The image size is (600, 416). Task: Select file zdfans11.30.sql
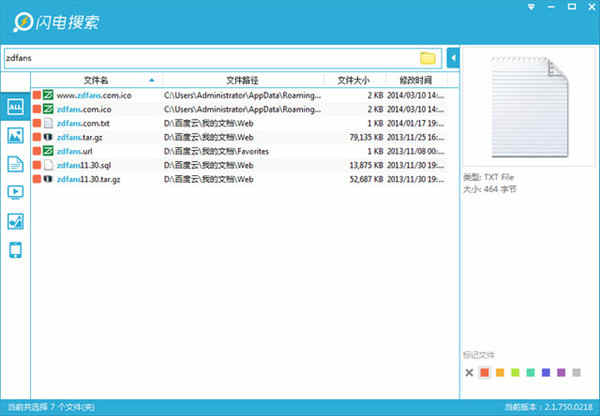84,165
